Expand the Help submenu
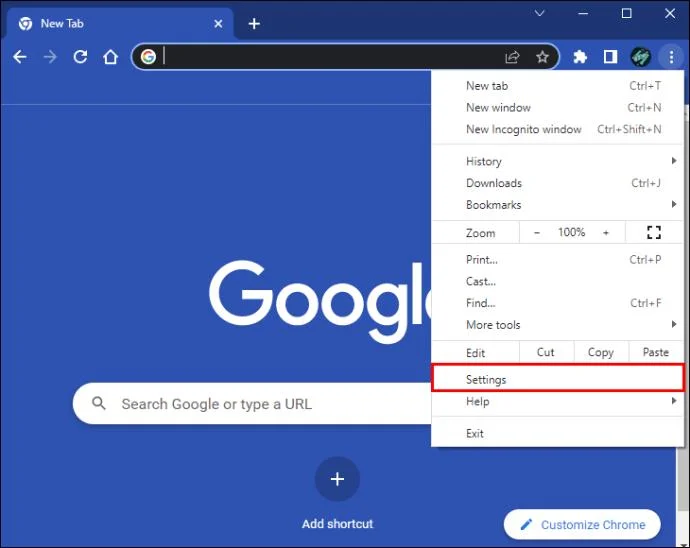690x548 pixels. 558,401
